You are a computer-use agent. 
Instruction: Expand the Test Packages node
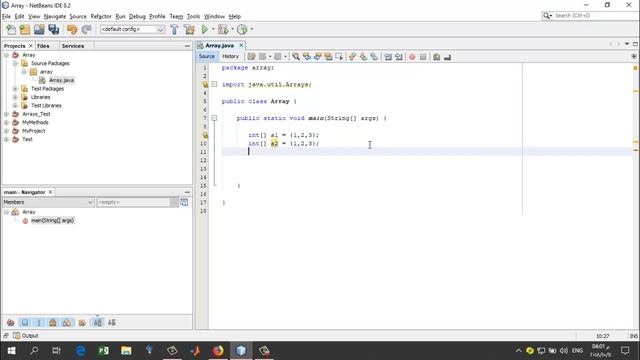coord(15,89)
